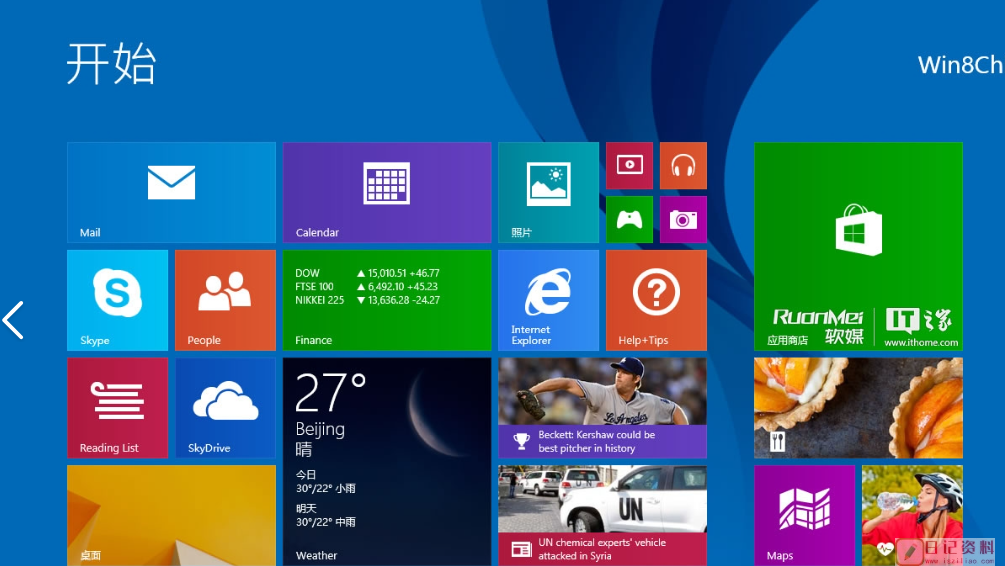The image size is (1005, 566).
Task: Click the NIKKEI 225 row in Finance
Action: pyautogui.click(x=367, y=300)
